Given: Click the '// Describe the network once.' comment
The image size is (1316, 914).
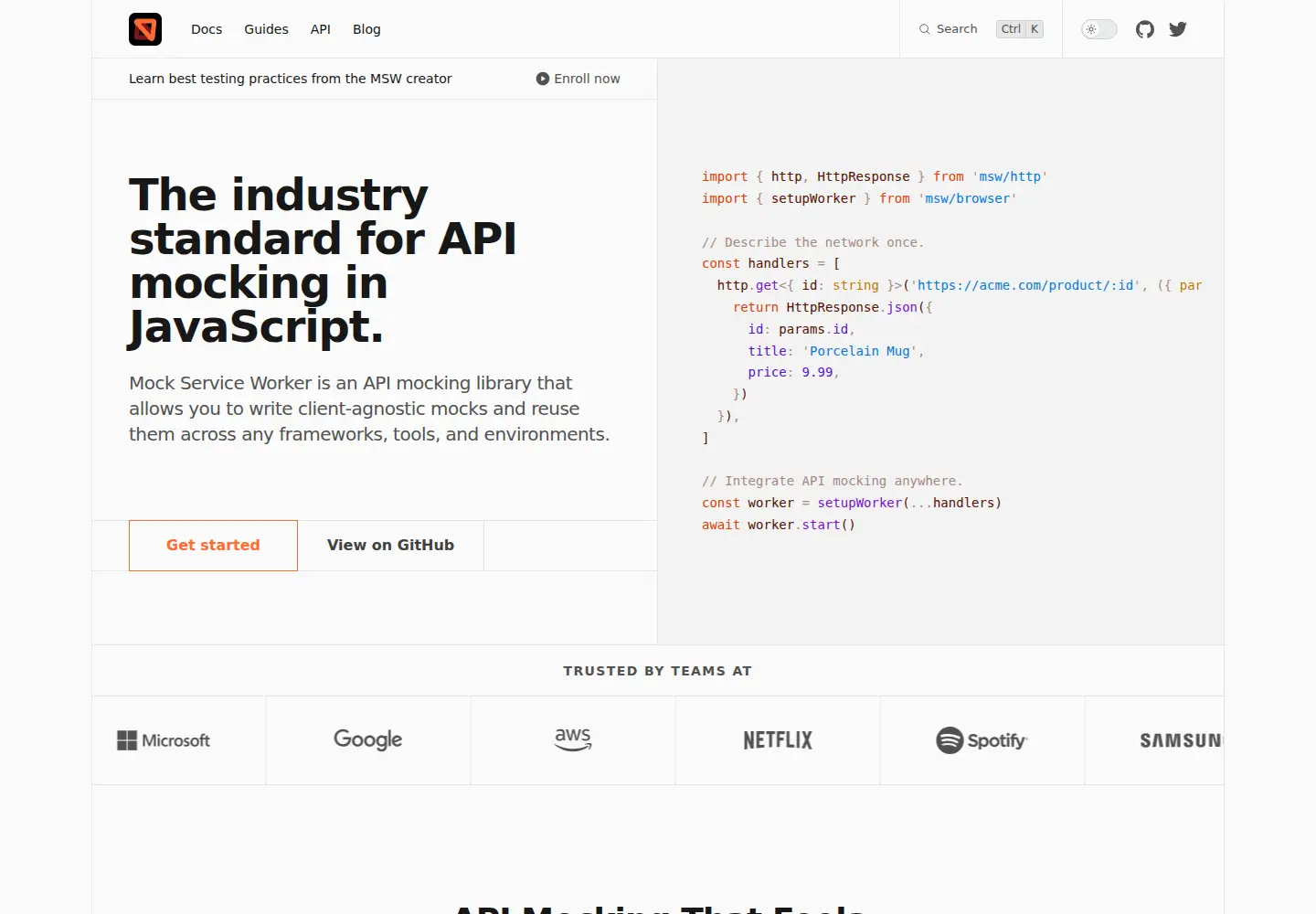Looking at the screenshot, I should point(813,242).
